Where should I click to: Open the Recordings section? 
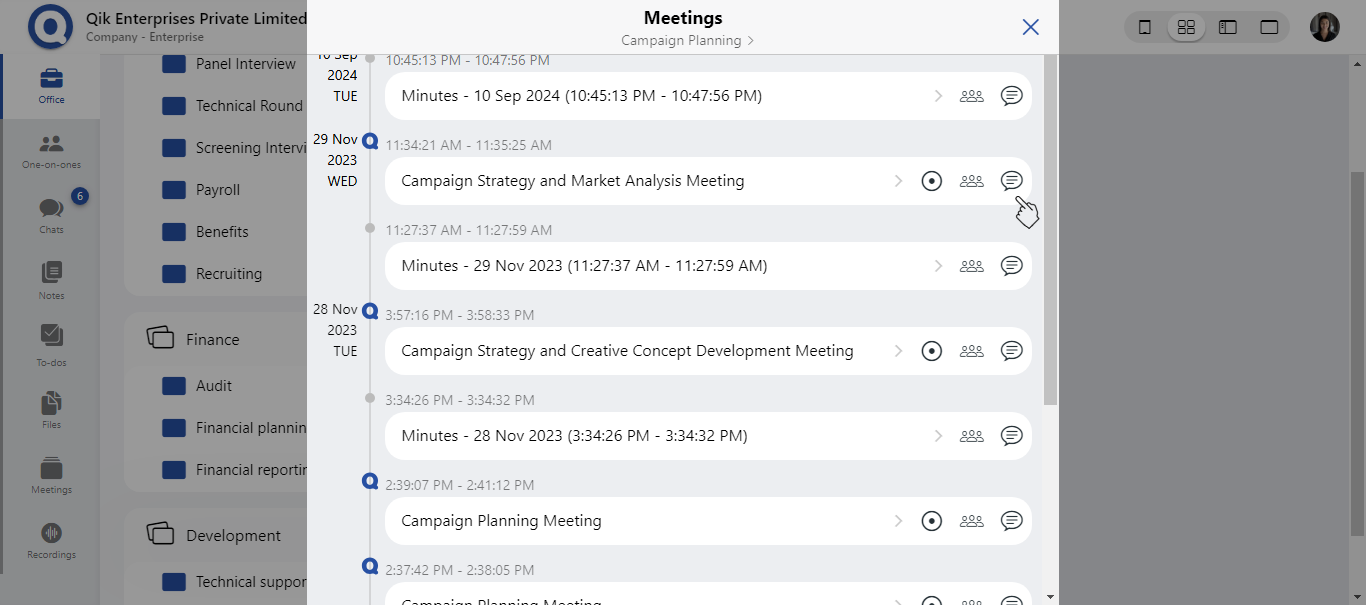click(50, 540)
